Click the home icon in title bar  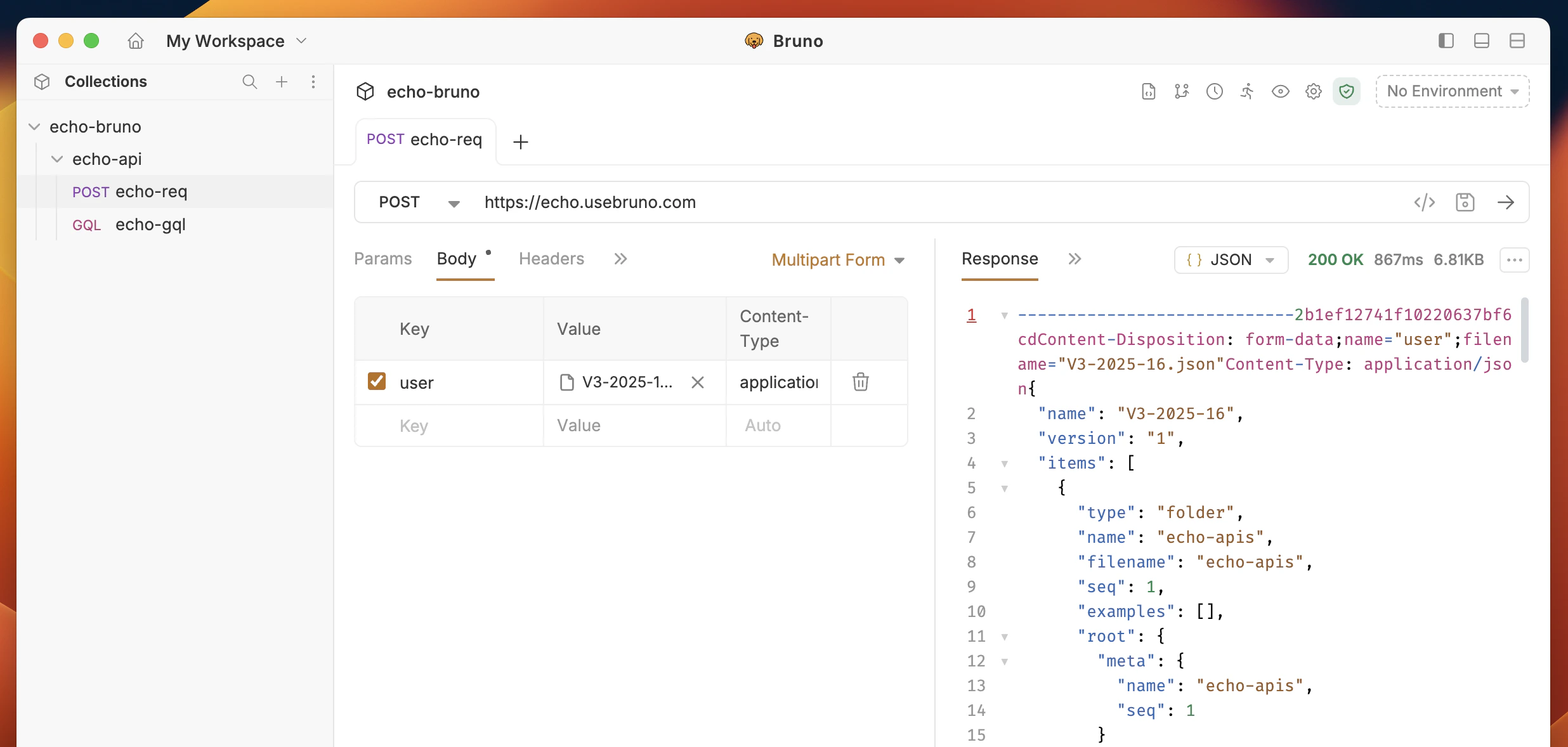(x=136, y=41)
